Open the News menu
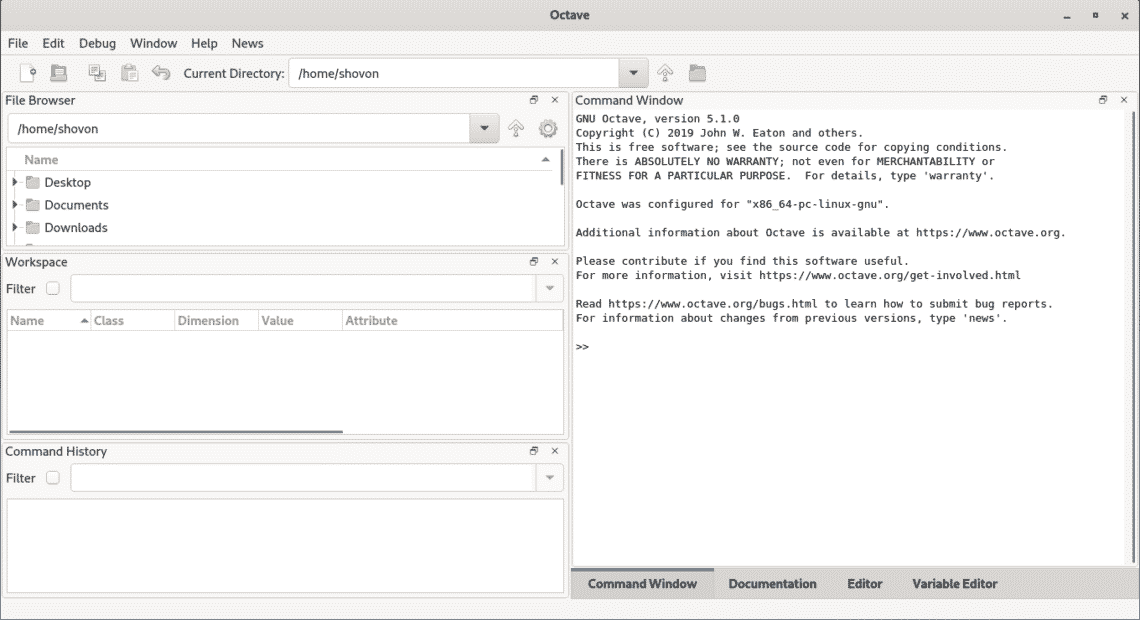 point(247,44)
